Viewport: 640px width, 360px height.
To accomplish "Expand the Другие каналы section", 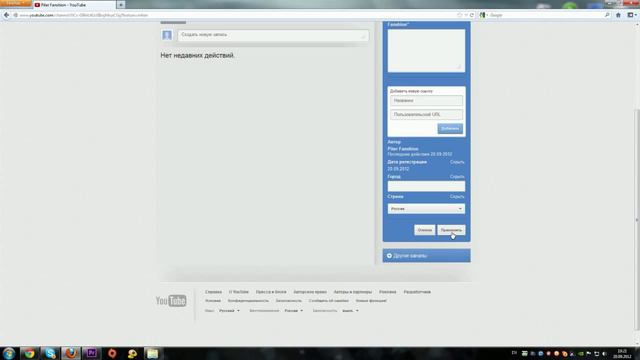I will point(426,256).
